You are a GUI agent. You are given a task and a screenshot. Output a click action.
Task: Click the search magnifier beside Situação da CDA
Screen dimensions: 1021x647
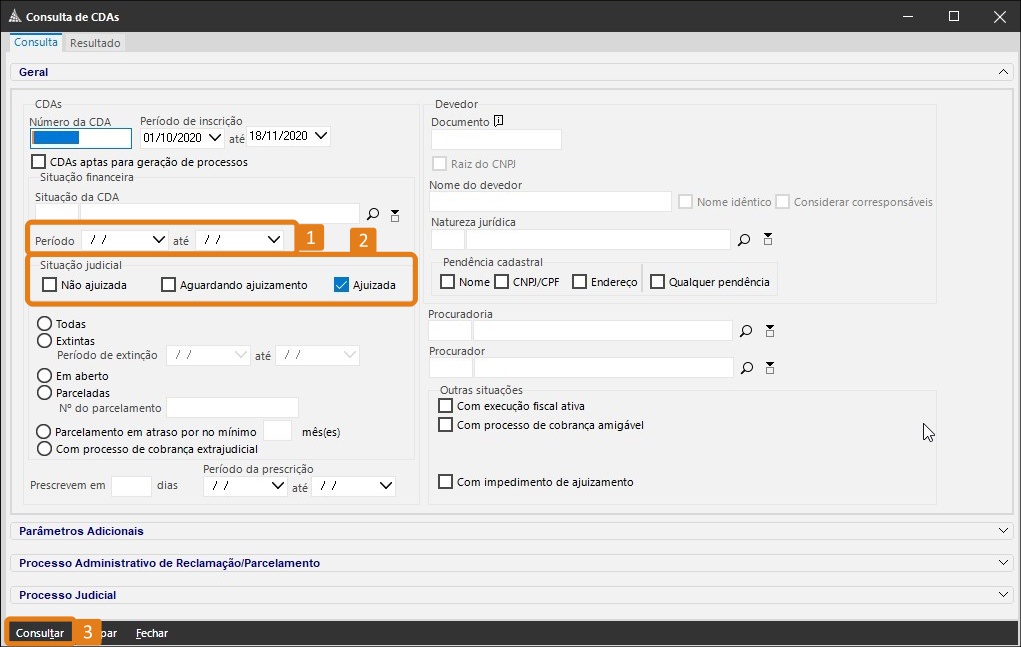click(373, 214)
